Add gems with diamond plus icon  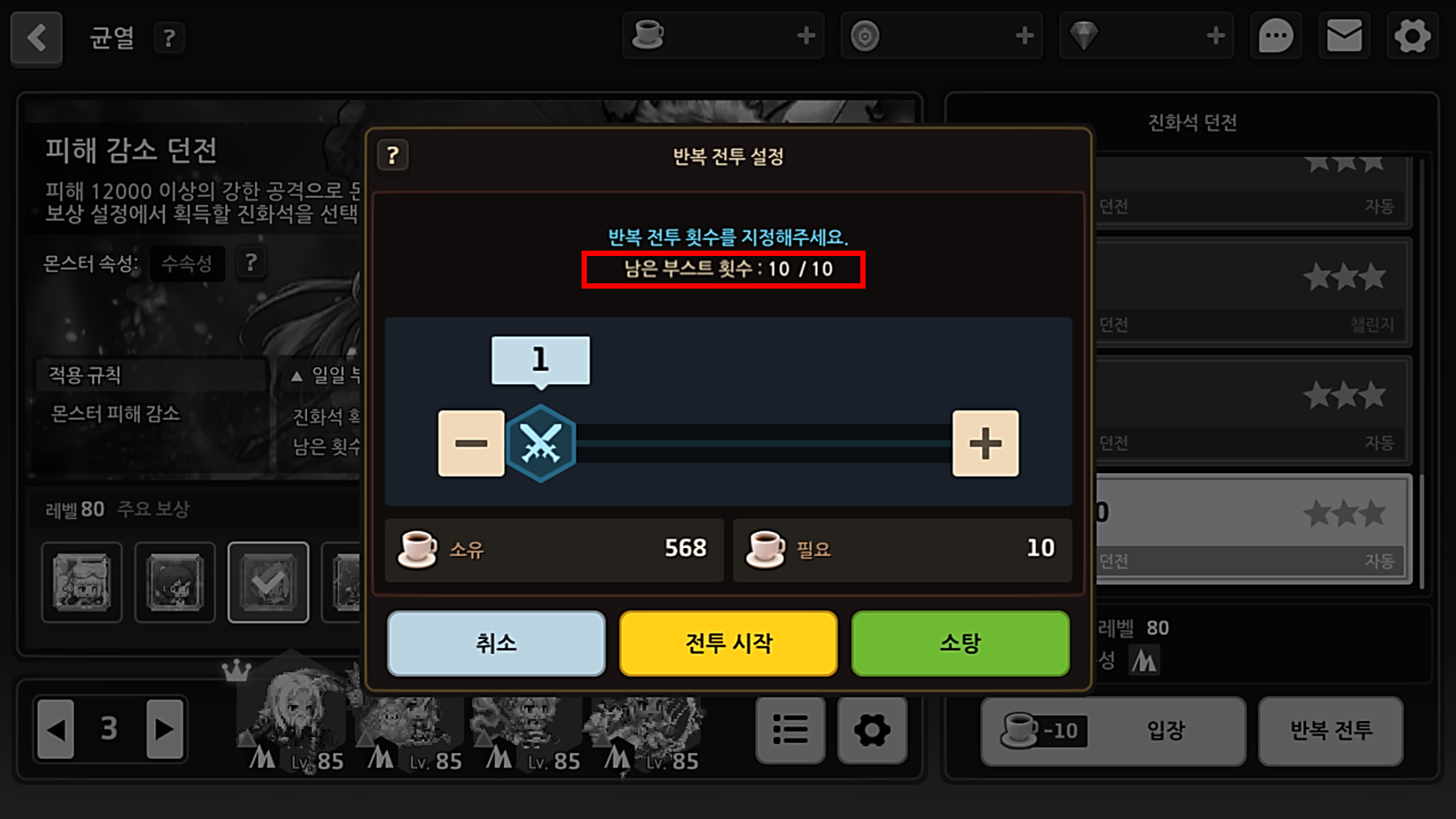pos(1215,36)
